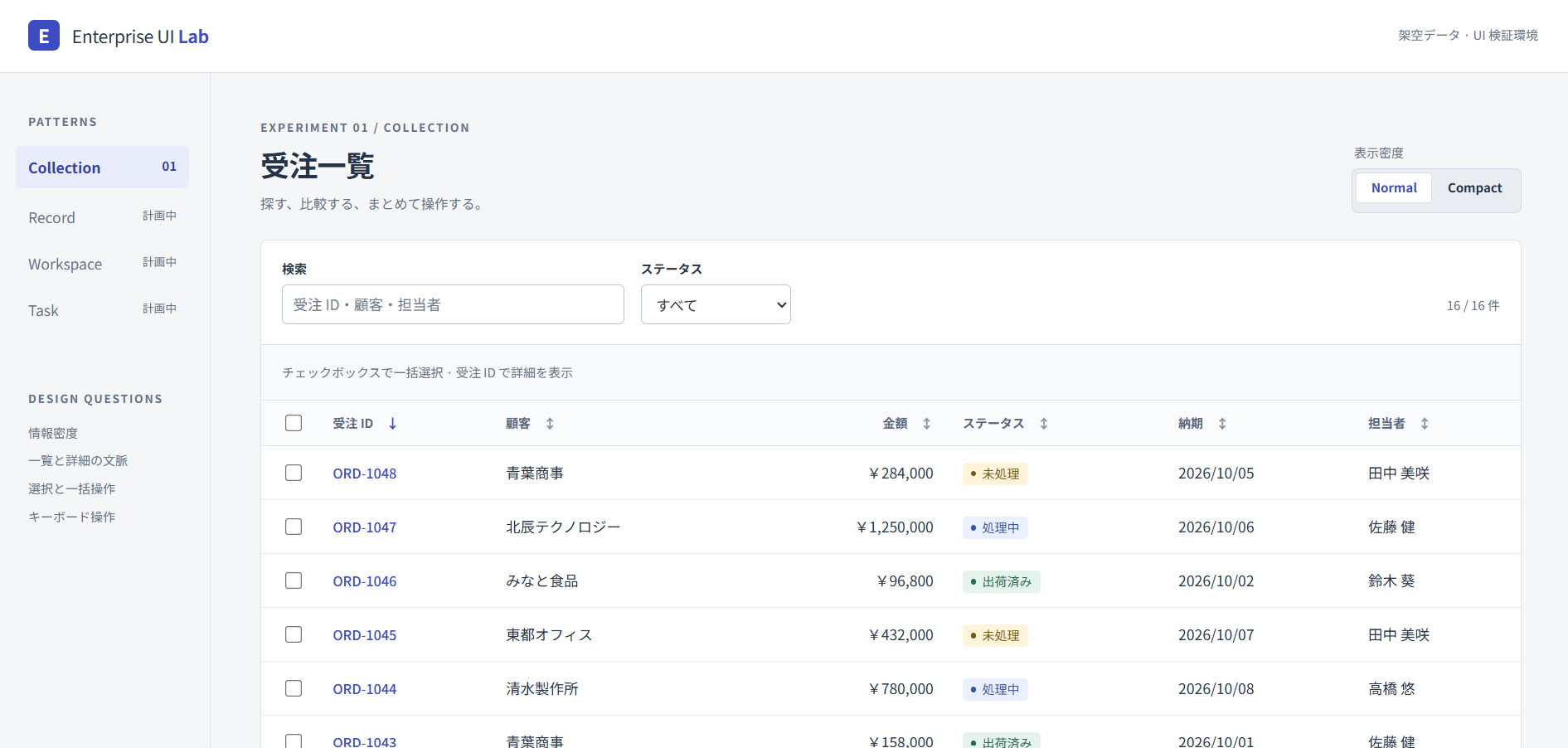Open the Collection pattern in sidebar
1568x748 pixels.
pyautogui.click(x=102, y=168)
